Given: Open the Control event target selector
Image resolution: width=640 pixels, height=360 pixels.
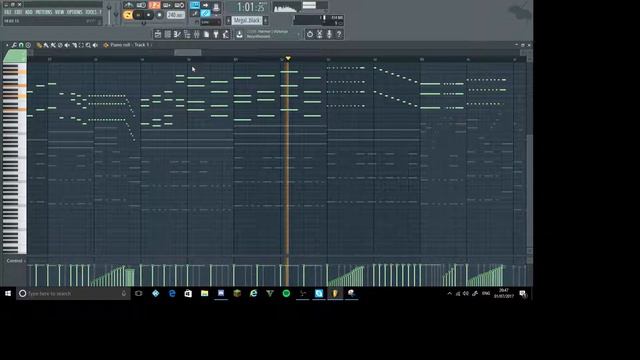Looking at the screenshot, I should click(x=15, y=260).
